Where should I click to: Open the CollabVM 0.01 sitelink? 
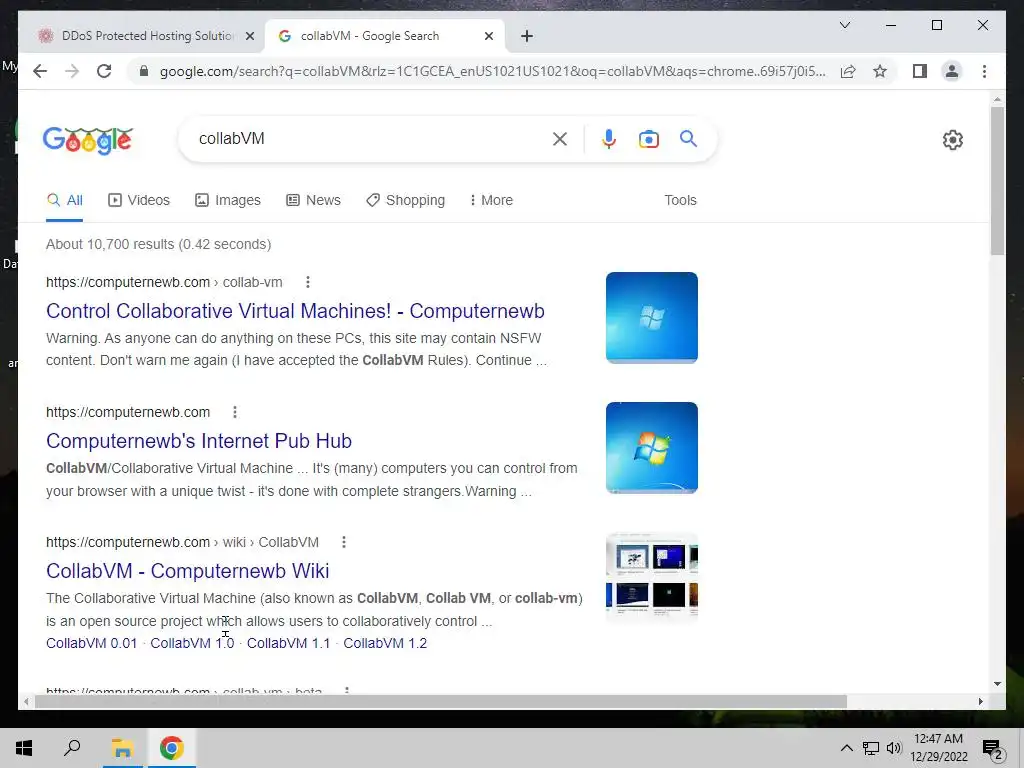(91, 643)
